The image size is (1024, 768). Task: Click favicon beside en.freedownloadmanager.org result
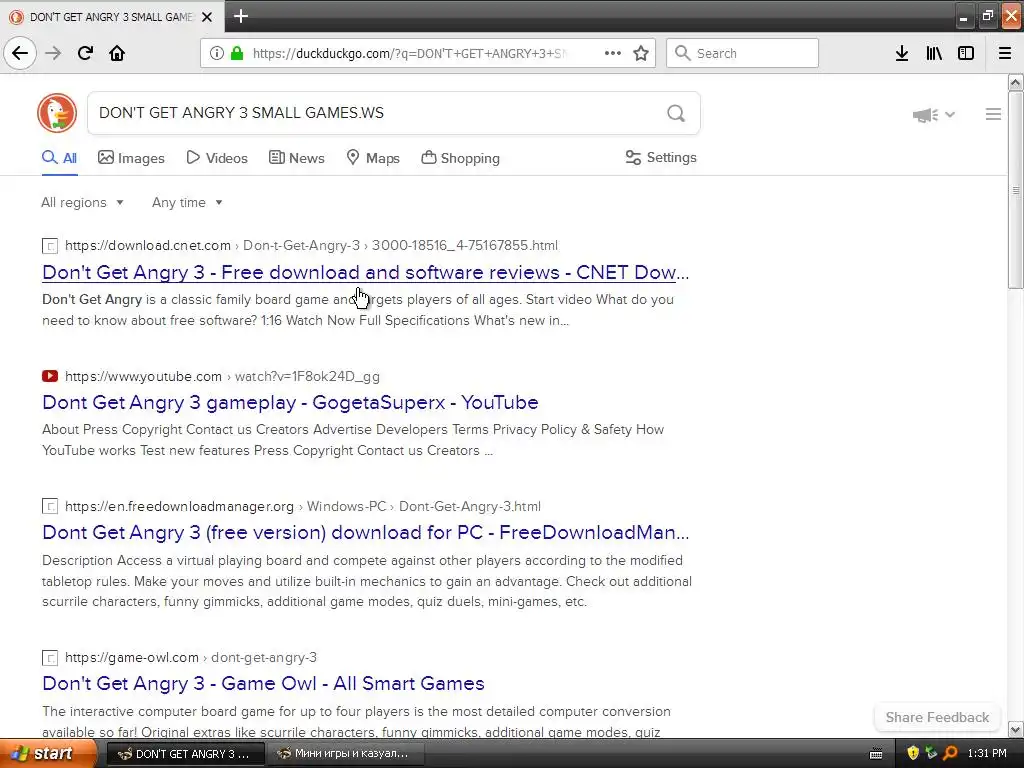click(x=50, y=506)
